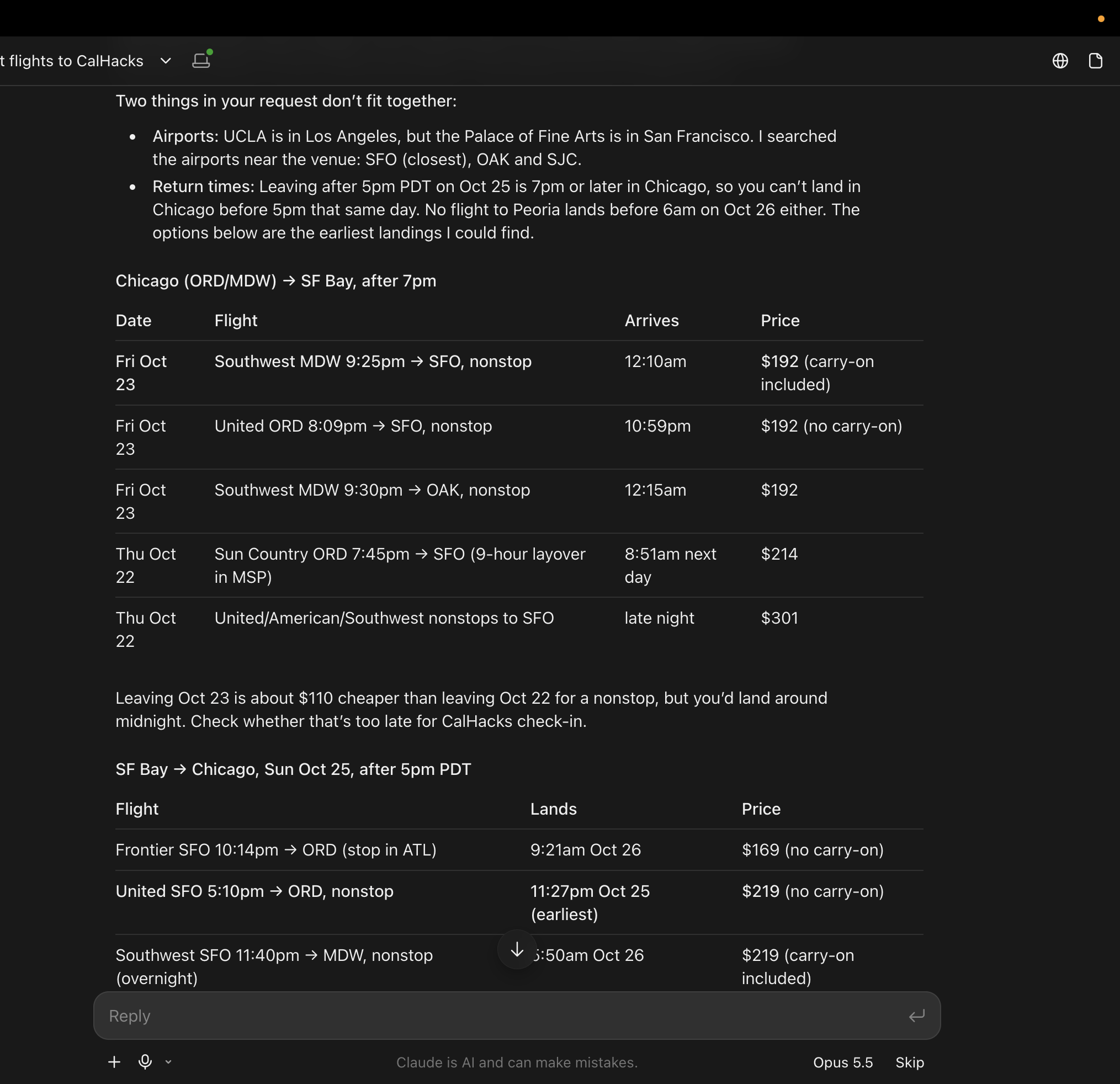Click the 'late night' arrival cell
This screenshot has width=1120, height=1084.
659,618
